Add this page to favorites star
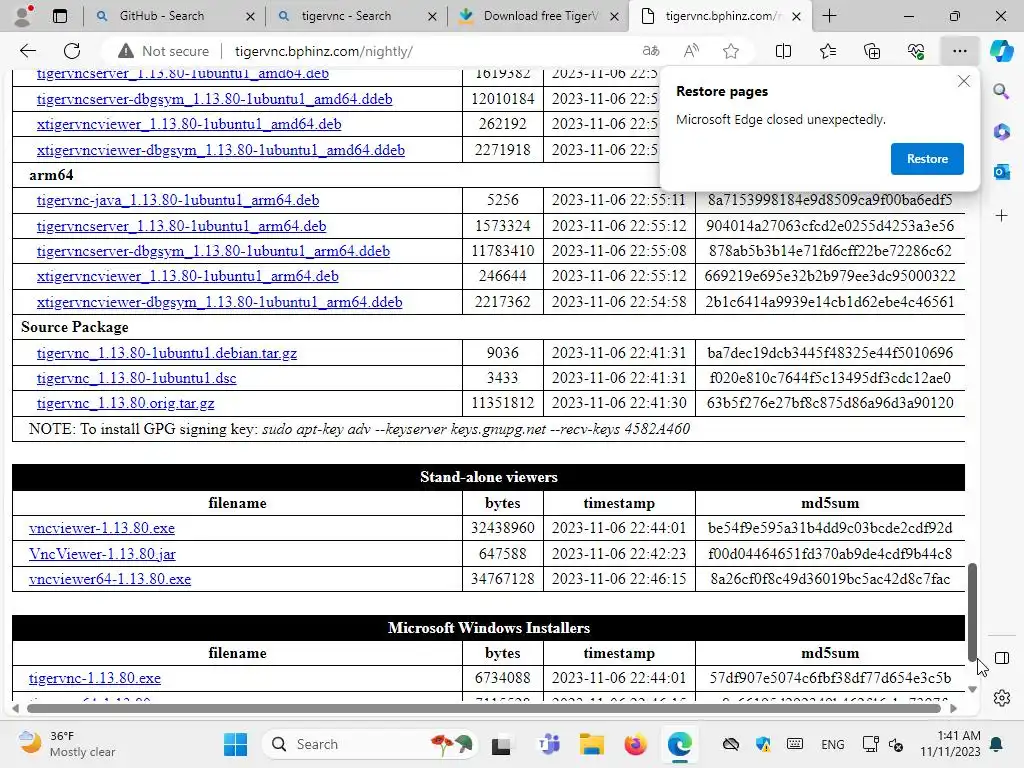 tap(731, 51)
